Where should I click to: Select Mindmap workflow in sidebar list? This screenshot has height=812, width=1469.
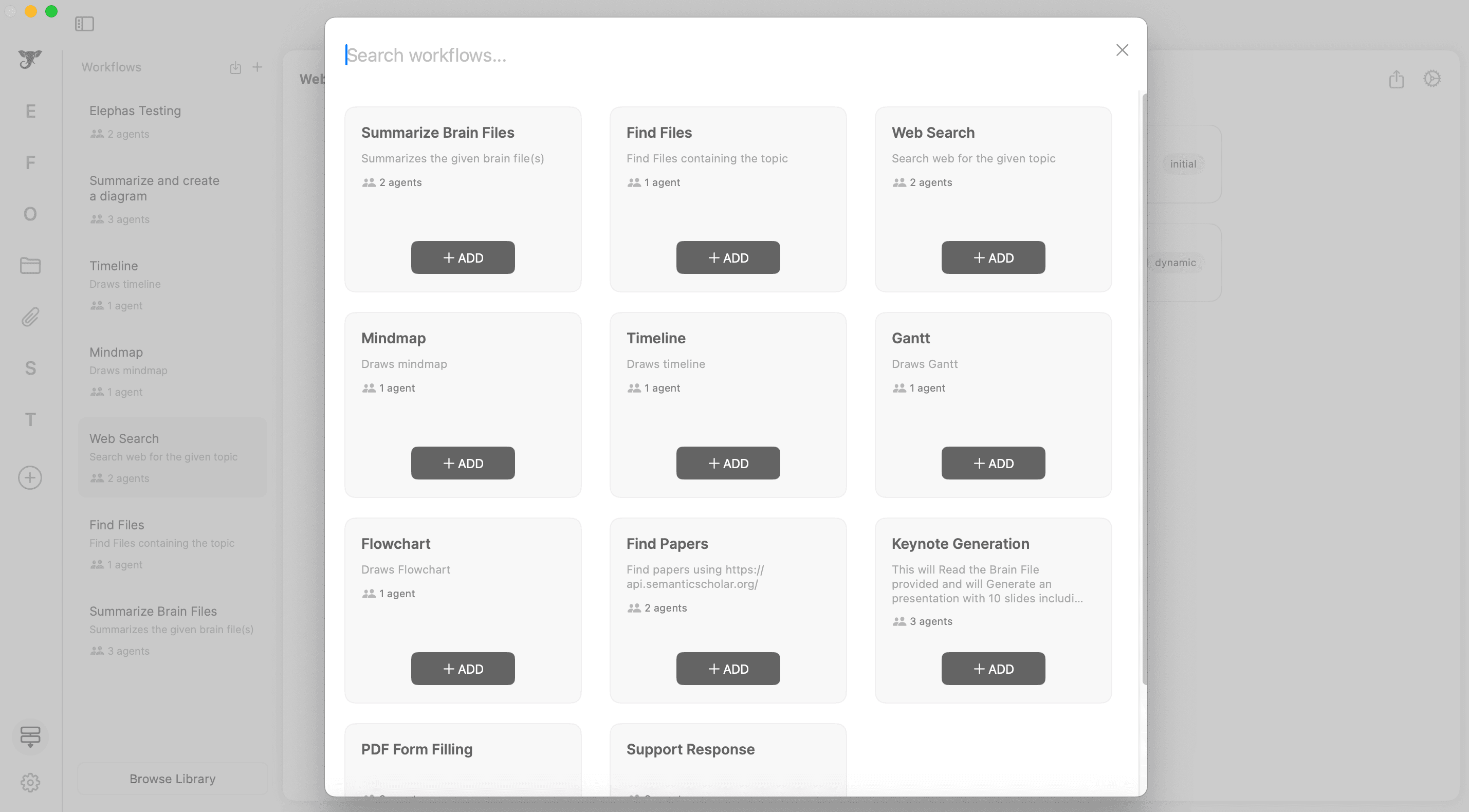172,371
